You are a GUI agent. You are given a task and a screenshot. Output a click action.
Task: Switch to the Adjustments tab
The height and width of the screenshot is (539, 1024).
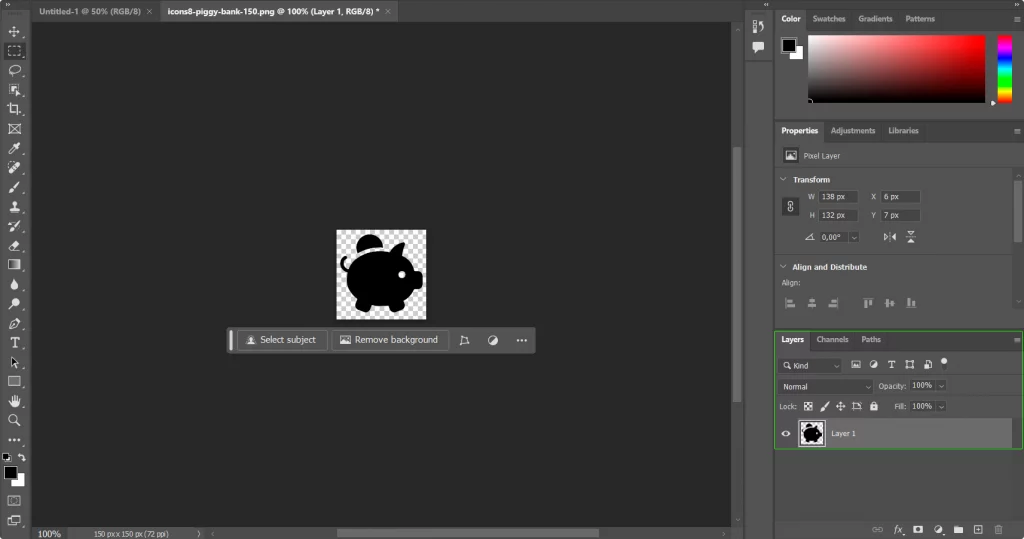(852, 131)
